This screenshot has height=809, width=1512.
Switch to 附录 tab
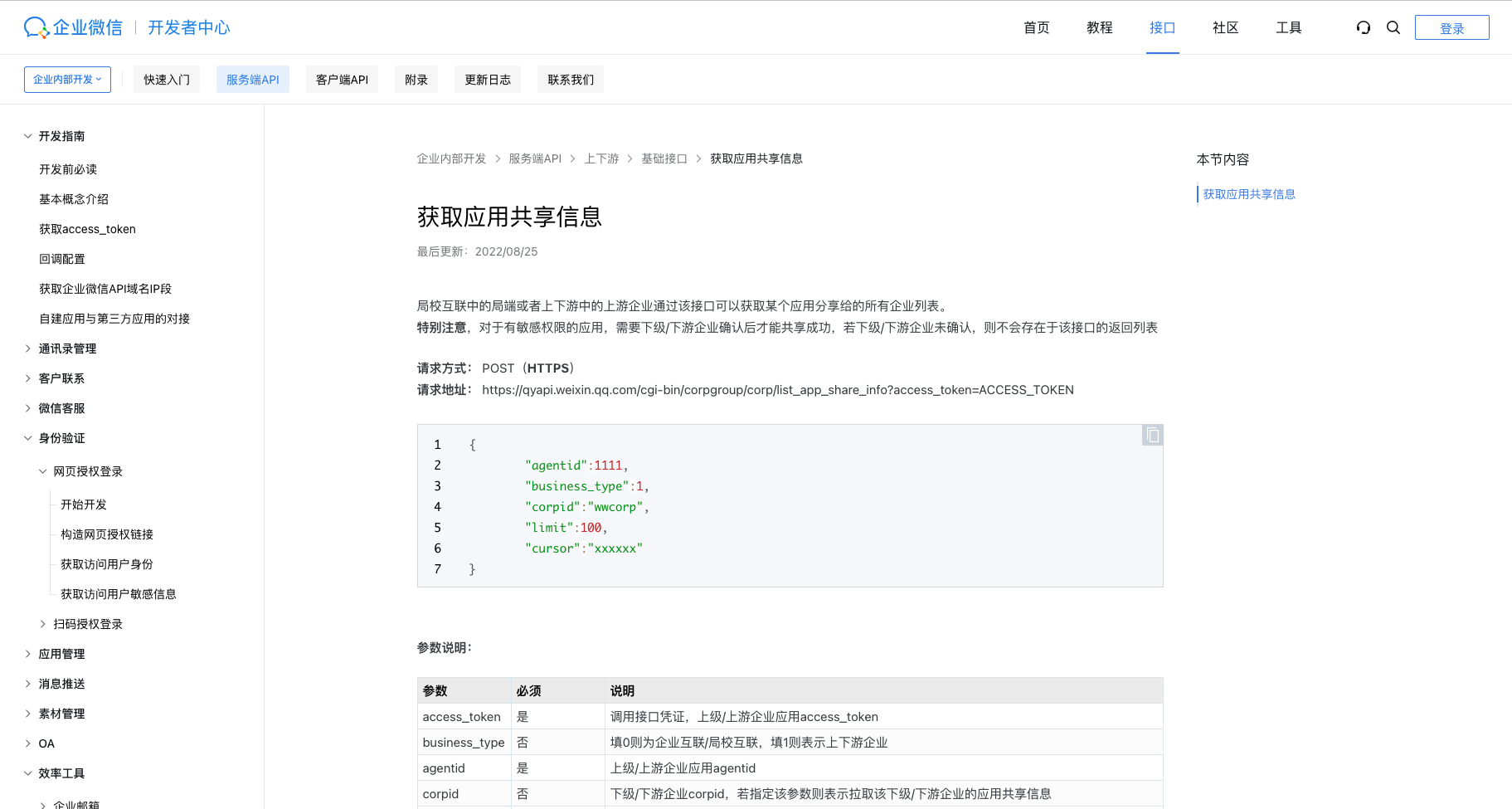point(416,80)
